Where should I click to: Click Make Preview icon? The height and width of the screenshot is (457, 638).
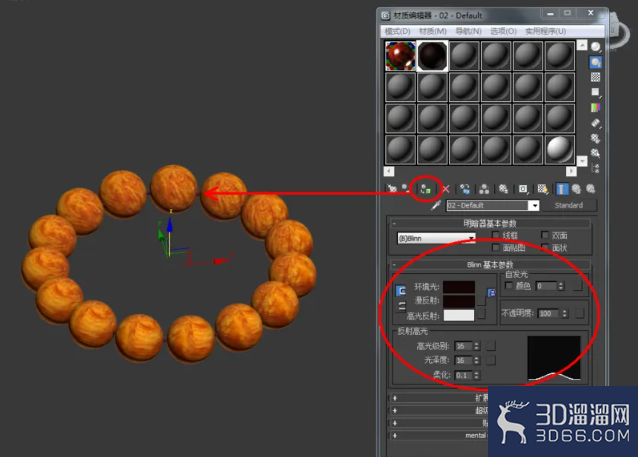point(596,123)
